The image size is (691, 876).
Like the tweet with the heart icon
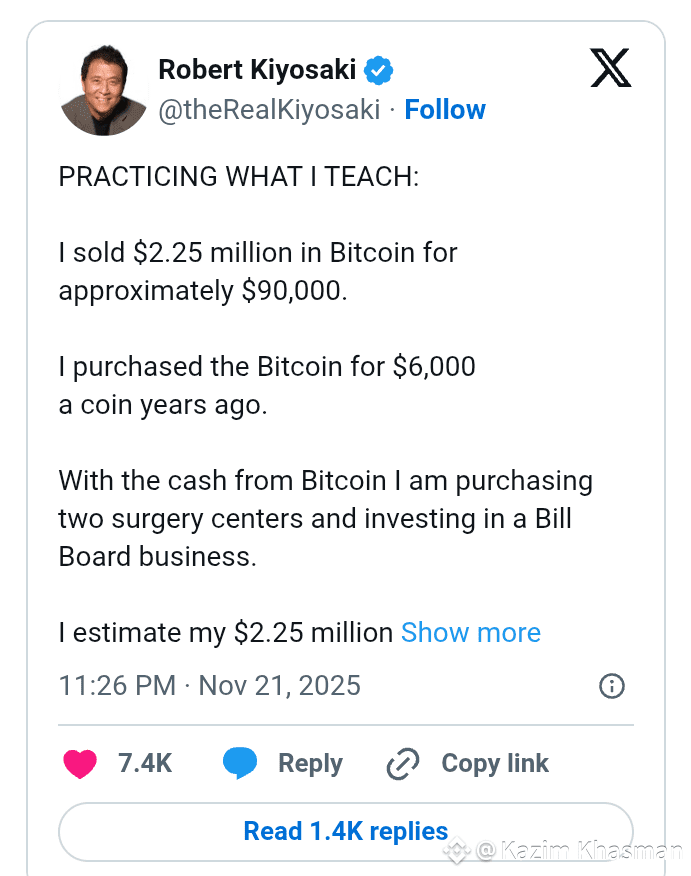pos(80,764)
